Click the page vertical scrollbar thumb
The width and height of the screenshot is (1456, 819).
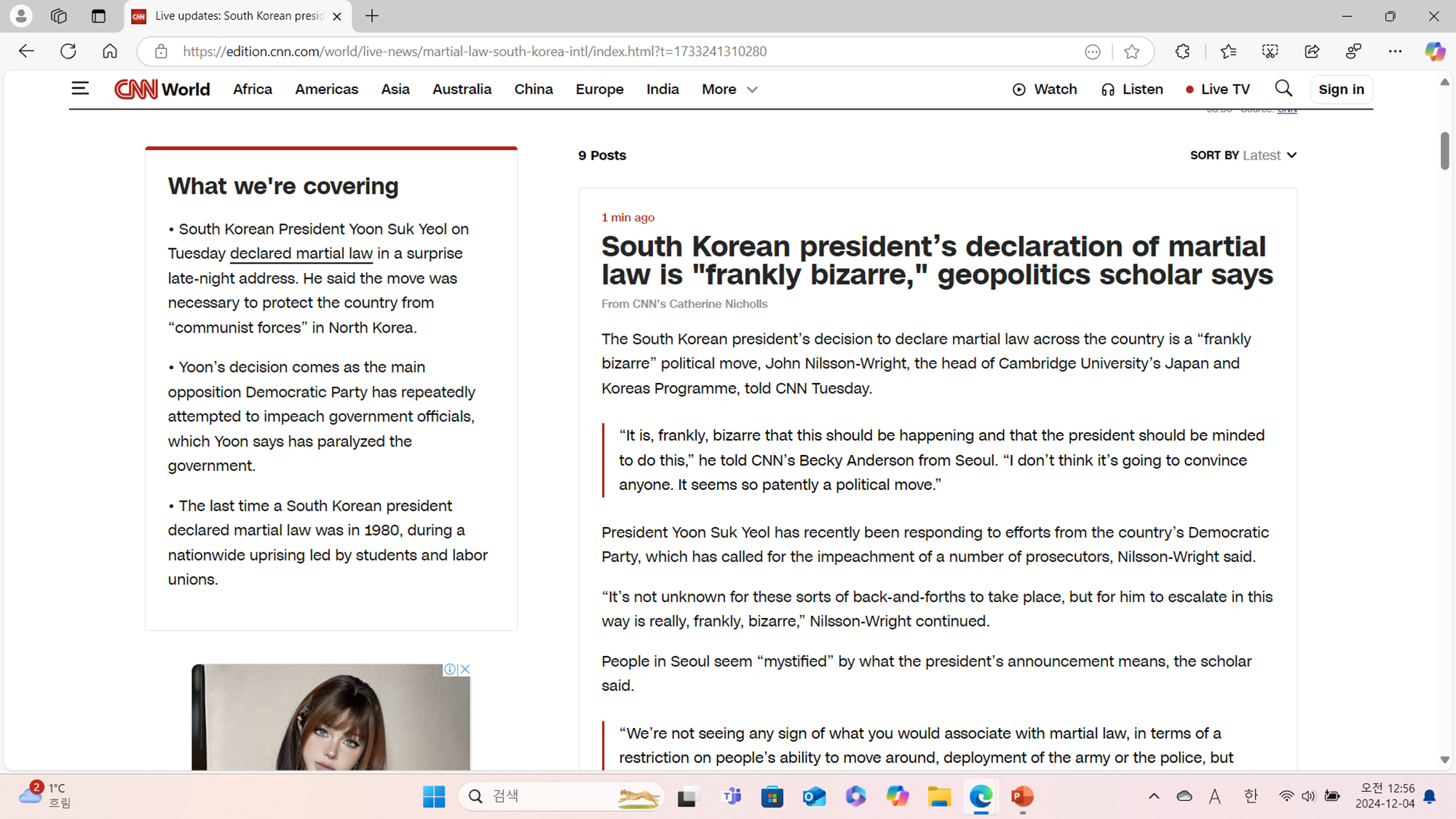1444,151
